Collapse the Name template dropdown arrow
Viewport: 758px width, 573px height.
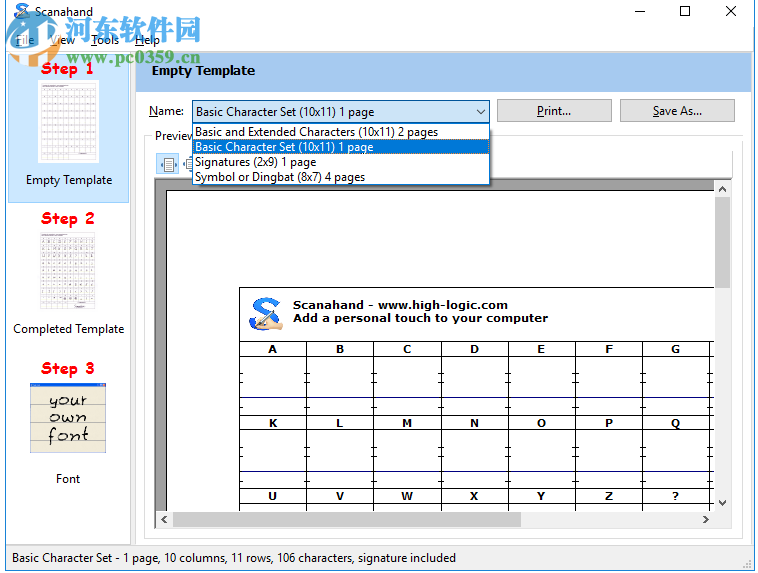point(481,112)
